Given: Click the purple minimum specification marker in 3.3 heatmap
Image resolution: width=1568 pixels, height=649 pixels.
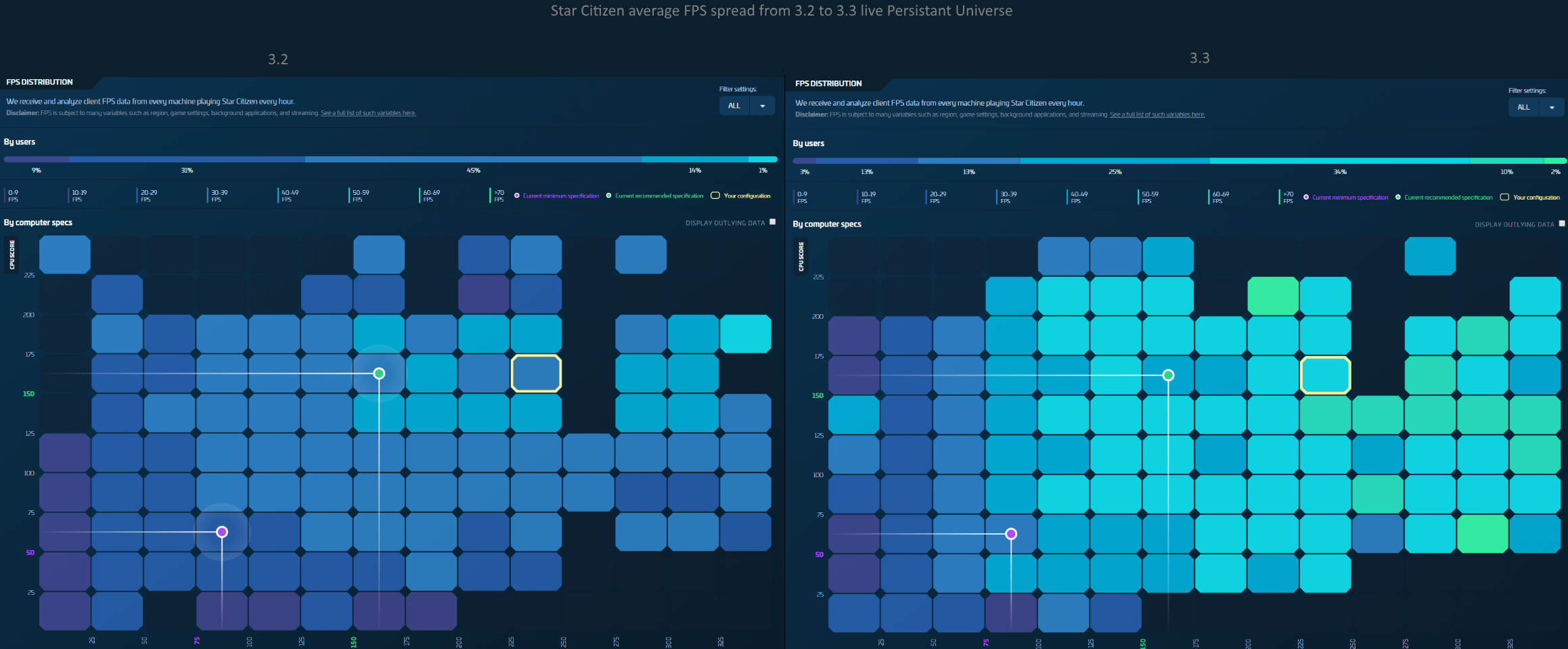Looking at the screenshot, I should (x=1011, y=534).
